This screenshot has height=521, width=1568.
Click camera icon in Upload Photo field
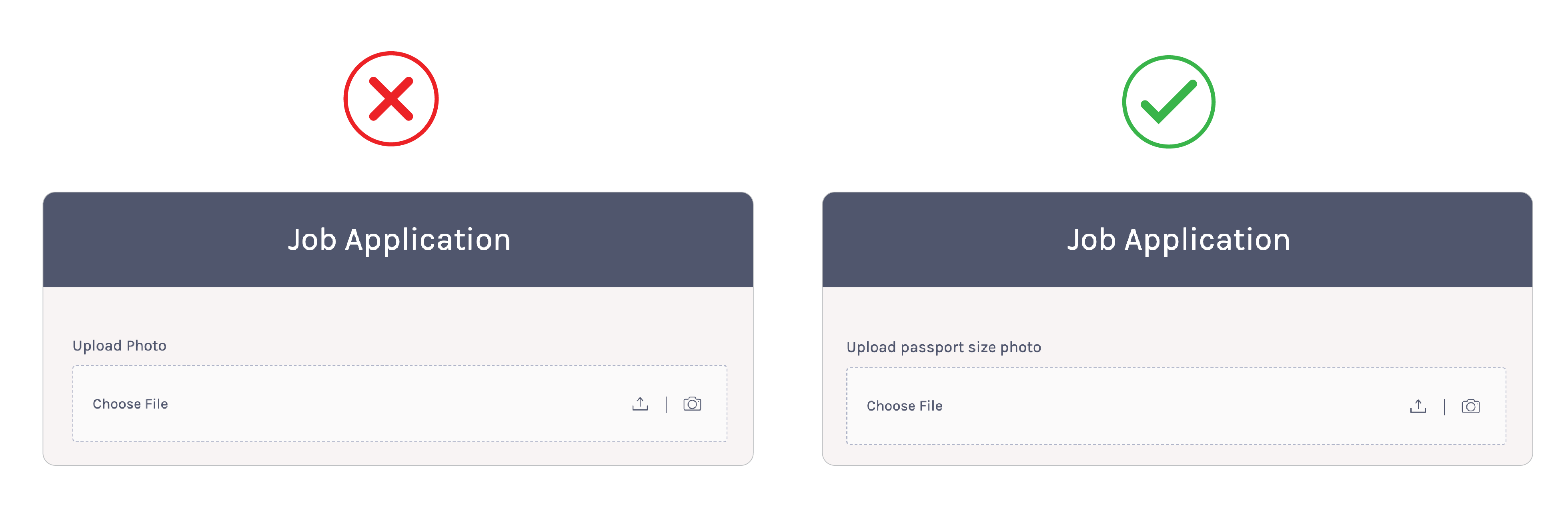point(692,404)
